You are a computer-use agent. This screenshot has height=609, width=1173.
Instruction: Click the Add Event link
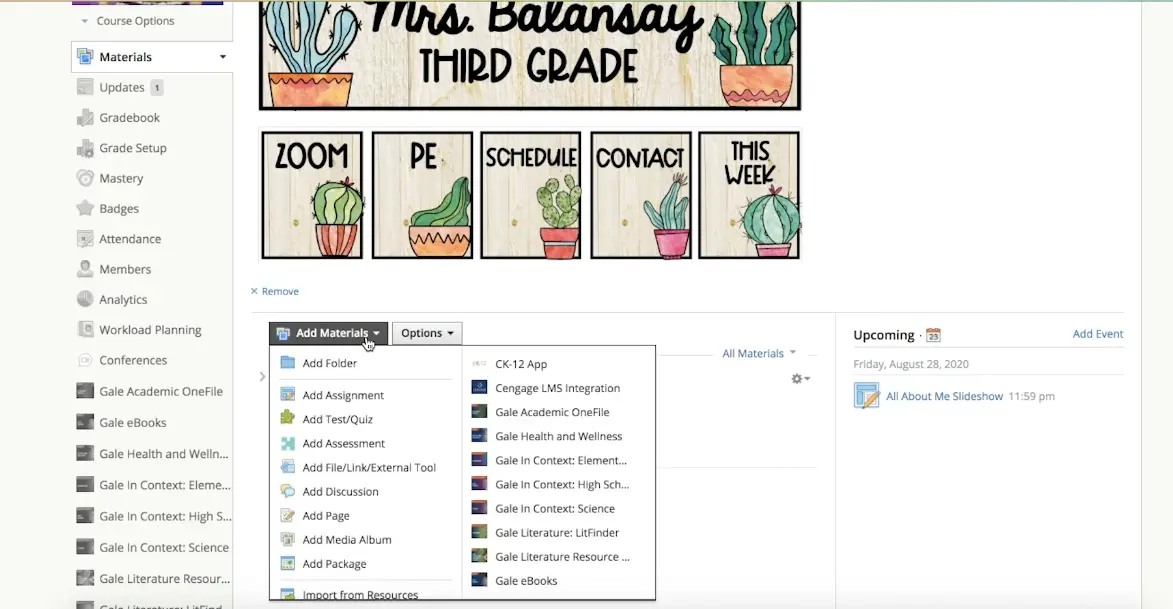pos(1097,334)
